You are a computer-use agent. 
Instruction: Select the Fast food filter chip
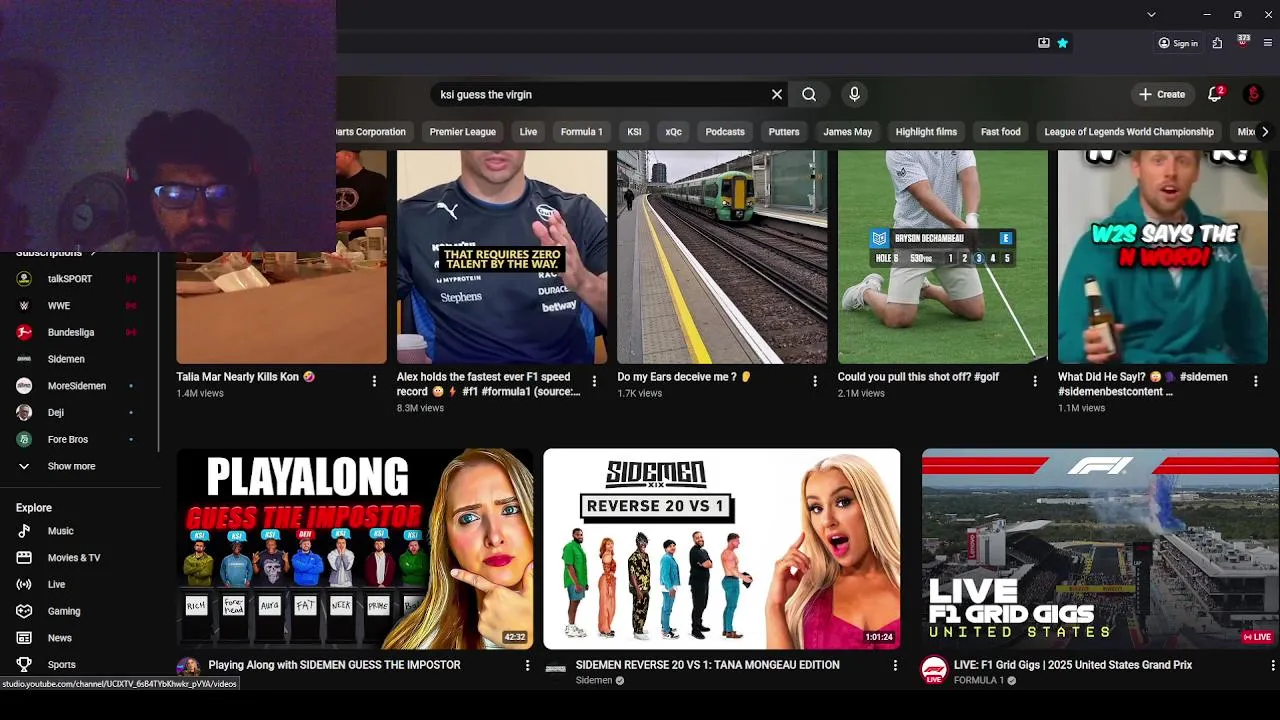coord(1000,132)
